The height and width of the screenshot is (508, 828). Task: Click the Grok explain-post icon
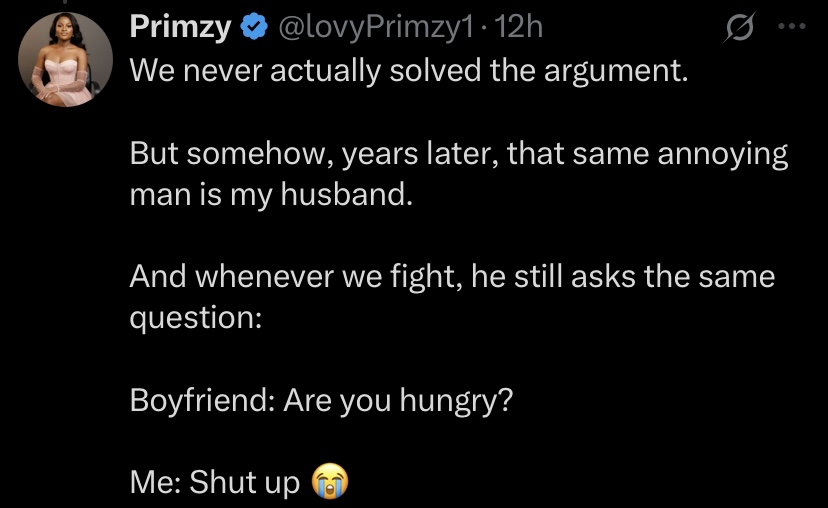[x=740, y=26]
